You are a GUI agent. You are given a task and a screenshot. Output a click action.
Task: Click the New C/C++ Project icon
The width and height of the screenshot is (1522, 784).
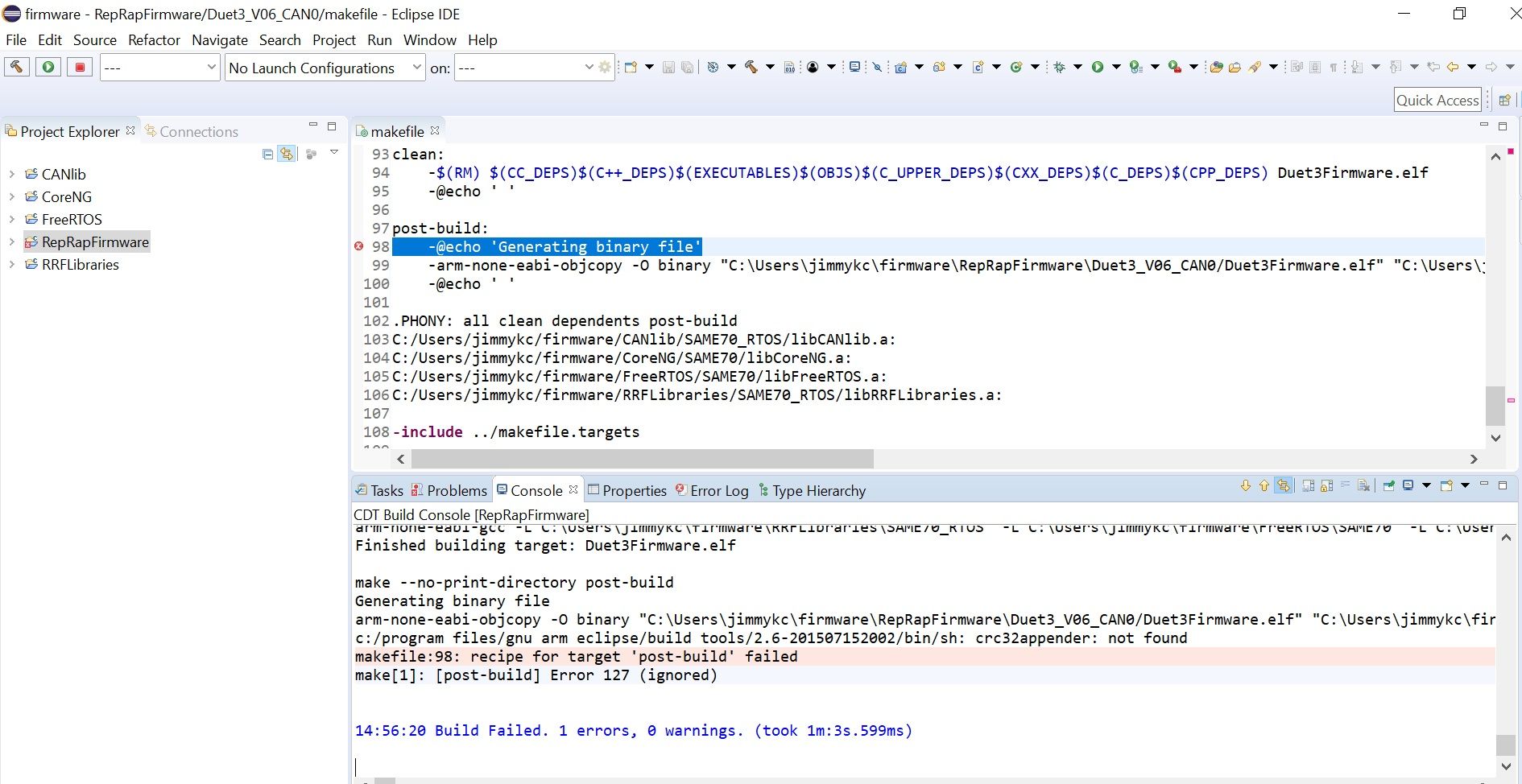(900, 68)
